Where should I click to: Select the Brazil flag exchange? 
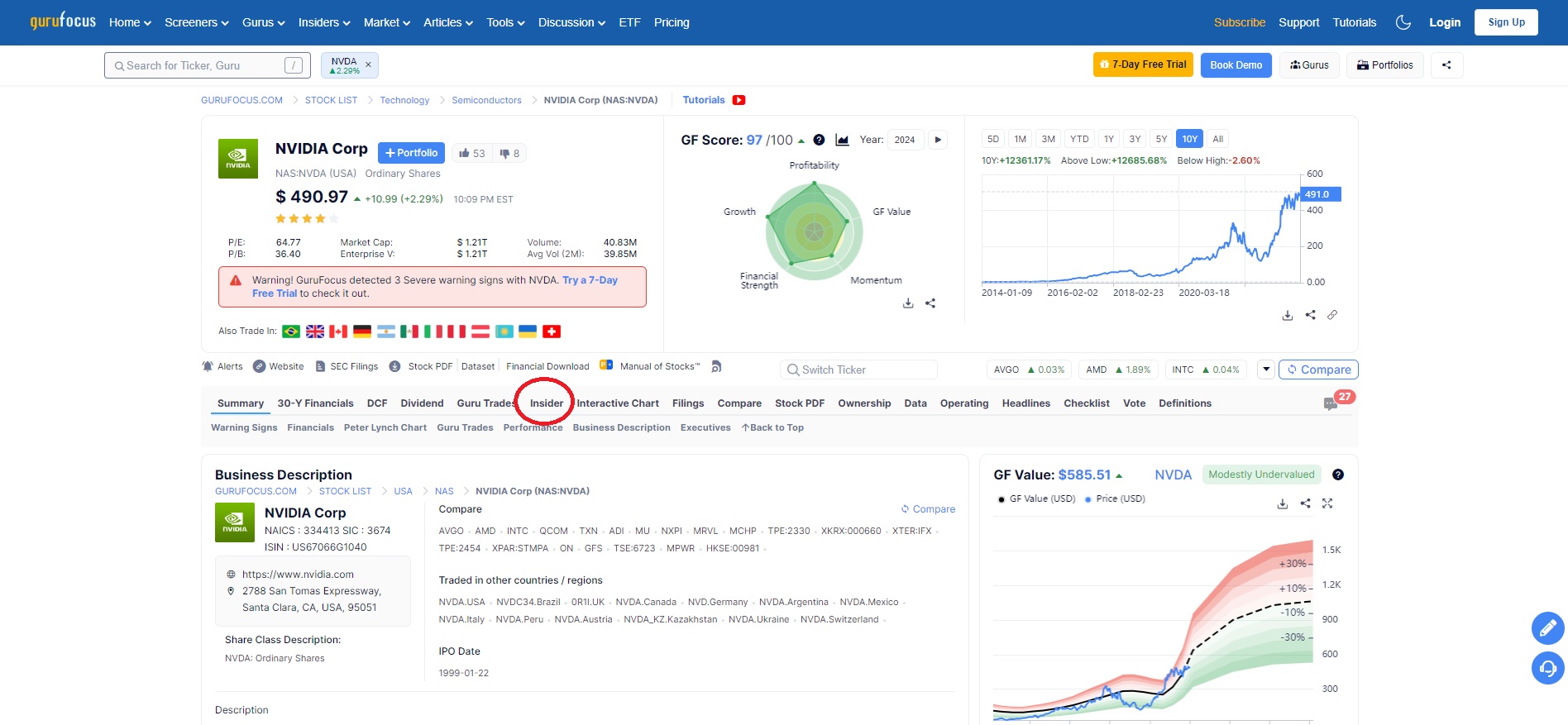pos(291,331)
